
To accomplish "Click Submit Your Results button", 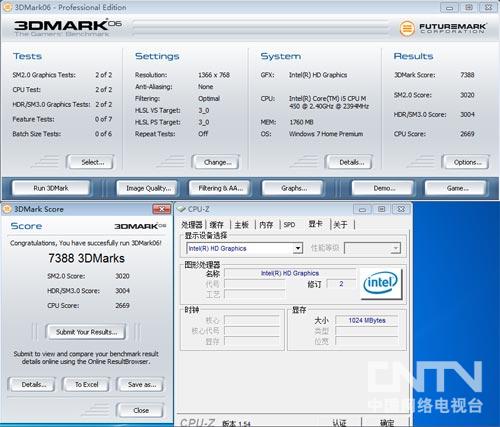I will pyautogui.click(x=86, y=332).
